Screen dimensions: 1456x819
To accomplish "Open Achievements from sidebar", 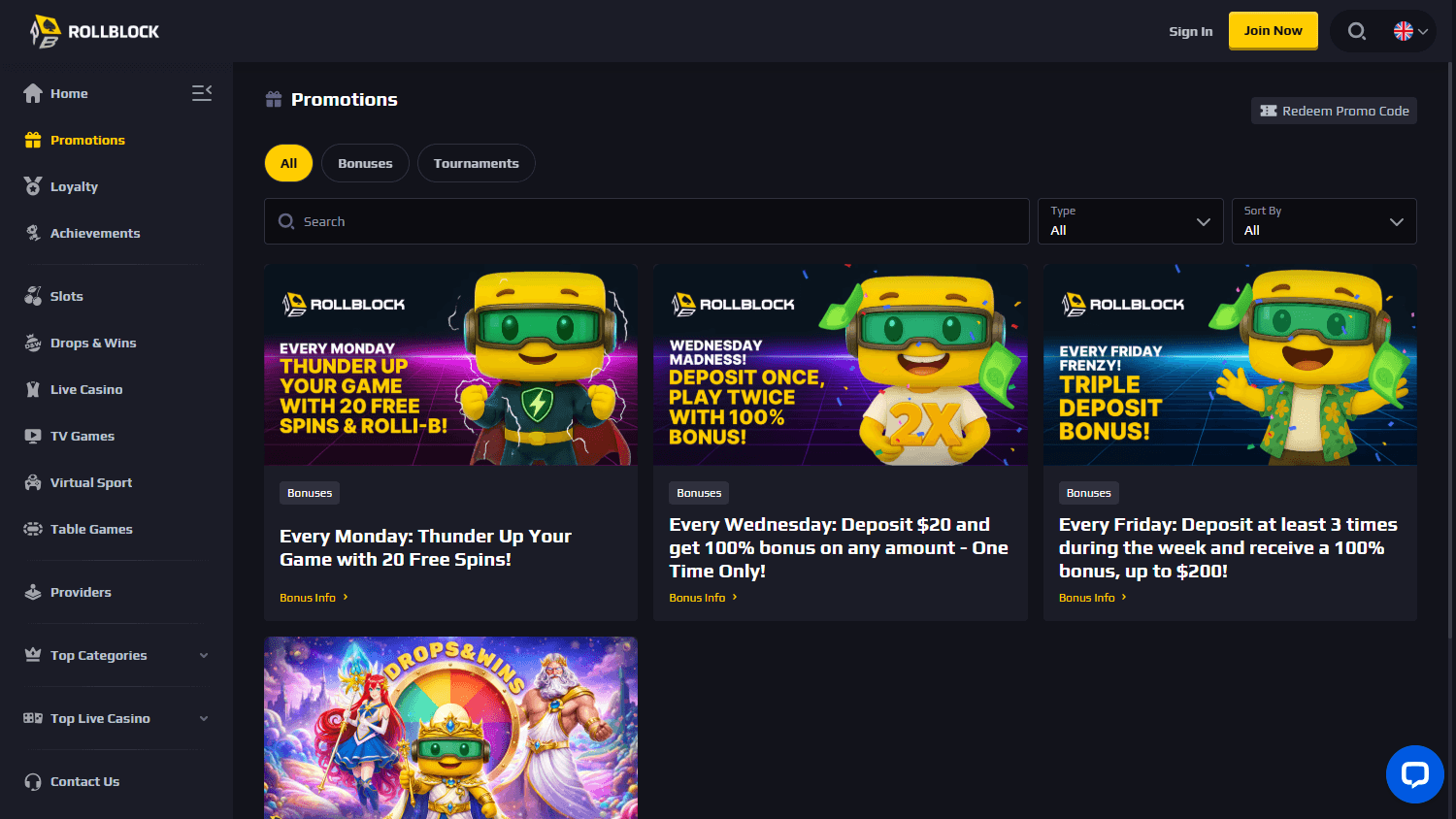I will (95, 233).
